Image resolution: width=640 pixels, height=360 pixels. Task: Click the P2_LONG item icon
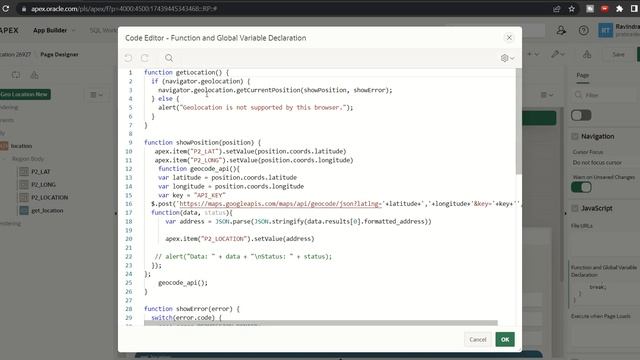pos(24,184)
